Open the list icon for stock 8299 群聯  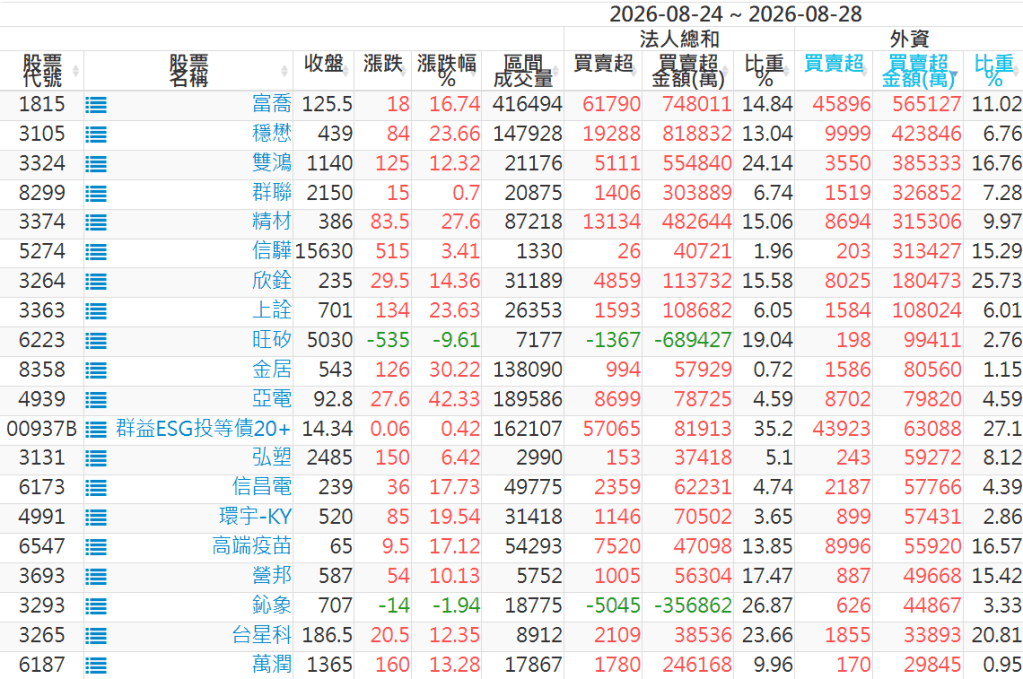(96, 194)
